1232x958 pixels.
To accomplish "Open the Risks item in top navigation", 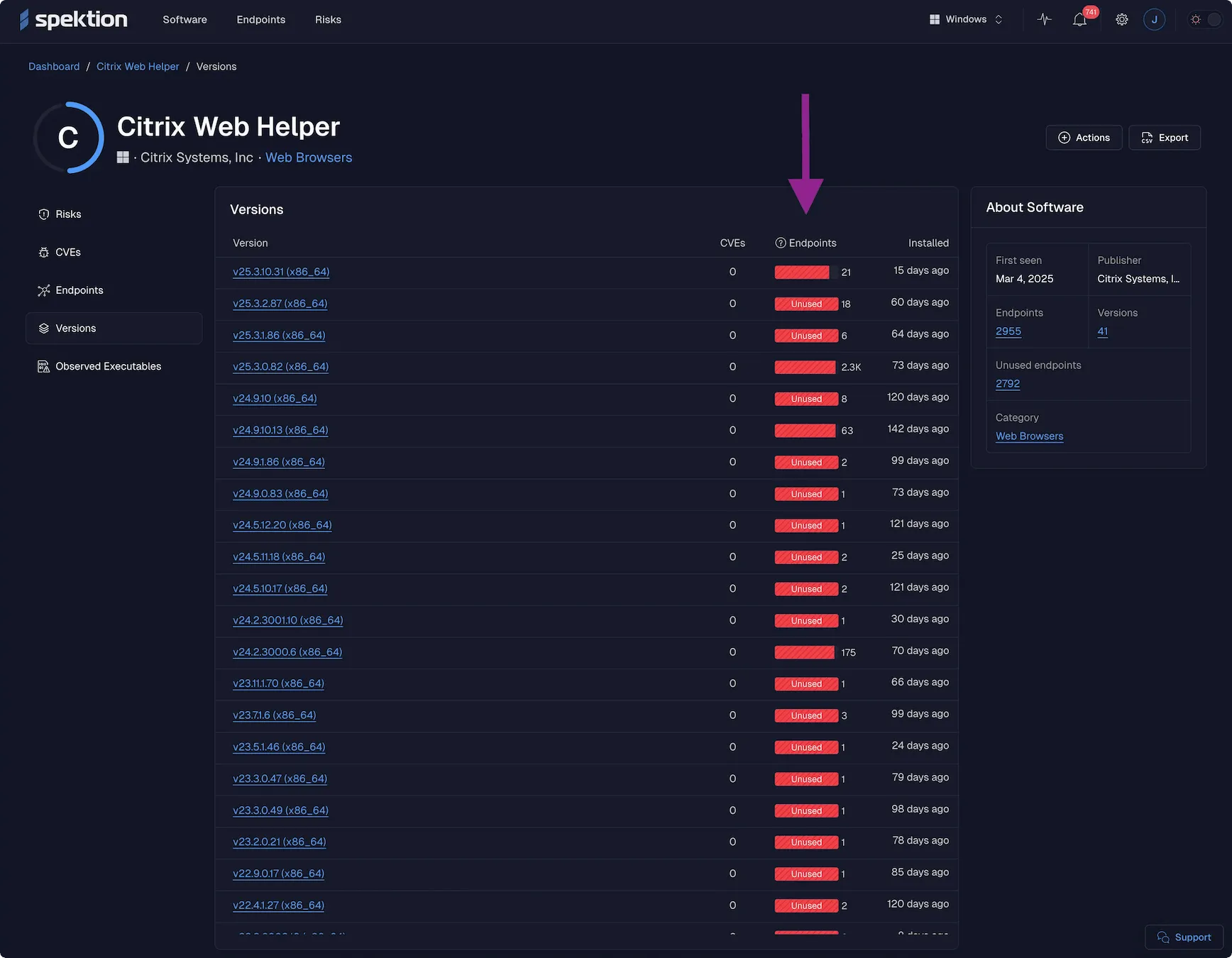I will (328, 19).
